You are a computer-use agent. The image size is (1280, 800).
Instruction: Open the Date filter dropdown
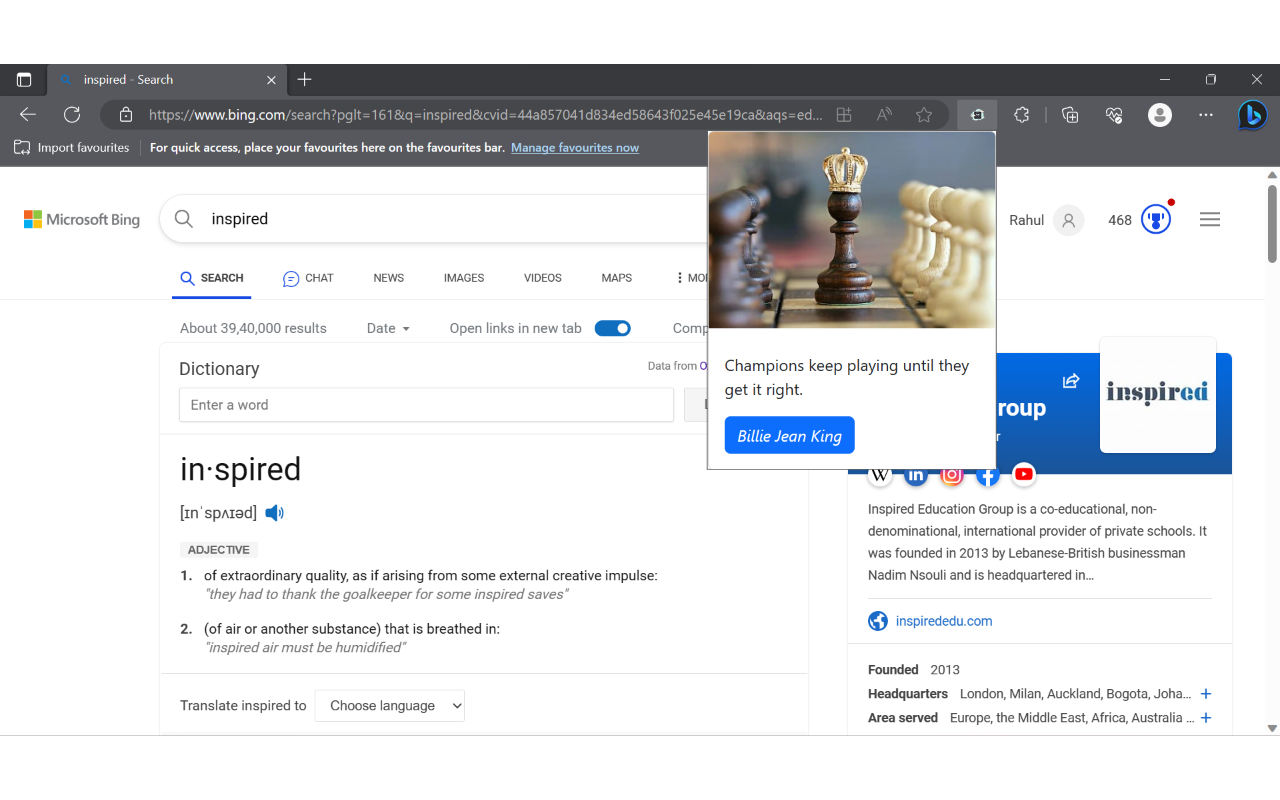coord(388,328)
